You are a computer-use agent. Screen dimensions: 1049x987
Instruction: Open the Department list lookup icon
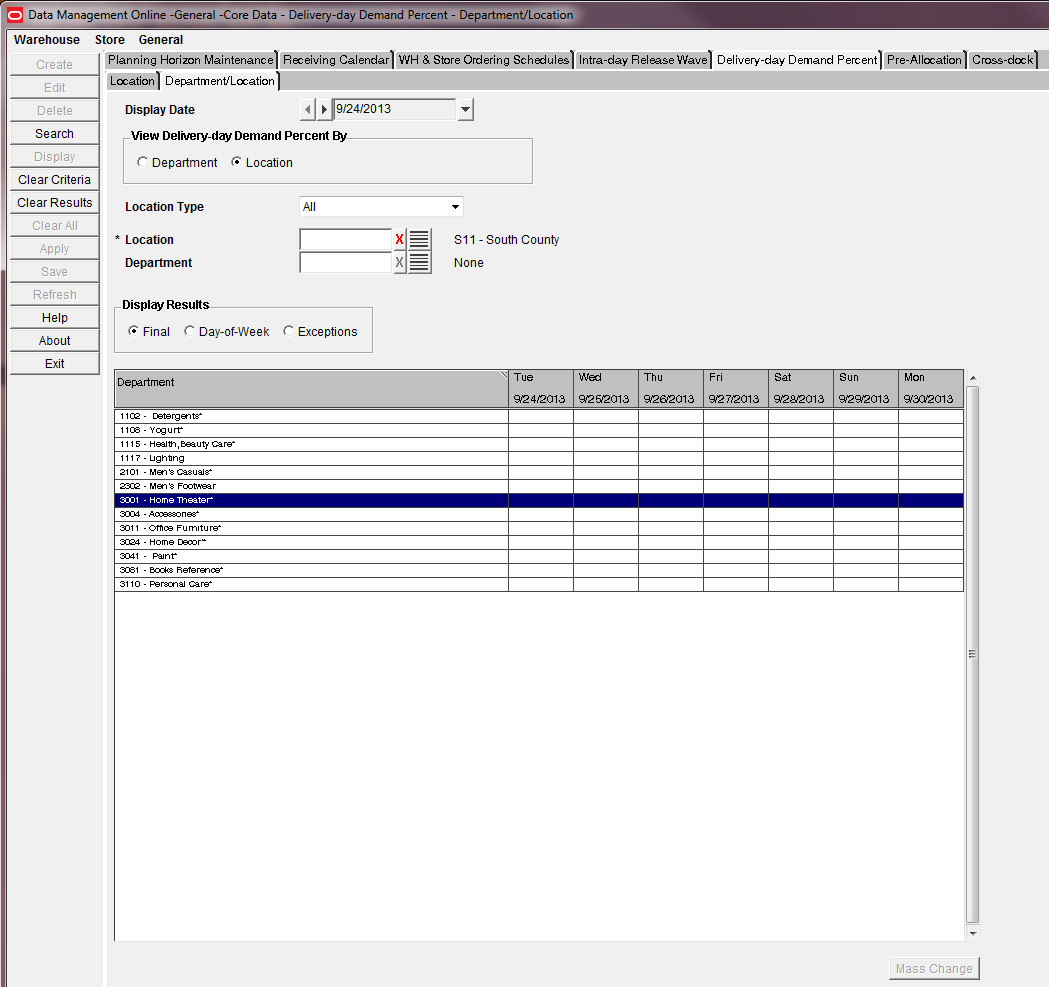tap(419, 262)
